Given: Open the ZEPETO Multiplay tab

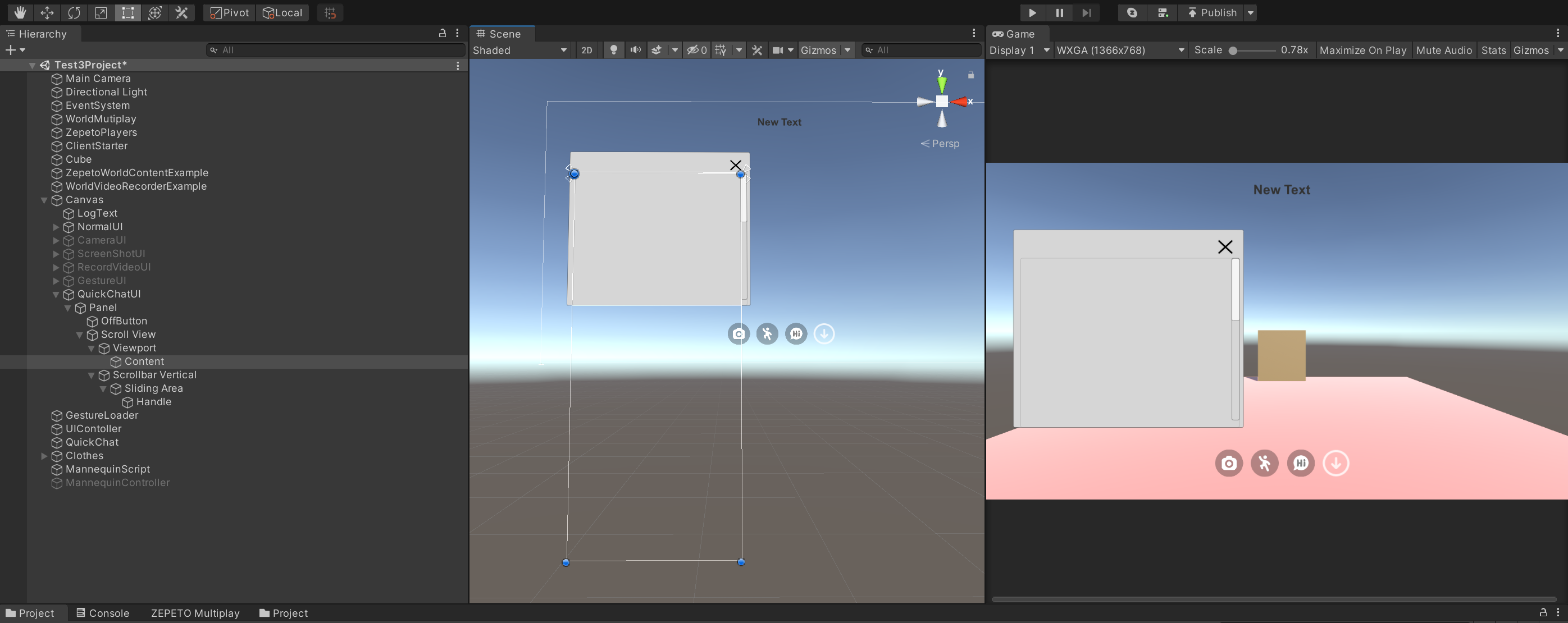Looking at the screenshot, I should click(x=195, y=613).
